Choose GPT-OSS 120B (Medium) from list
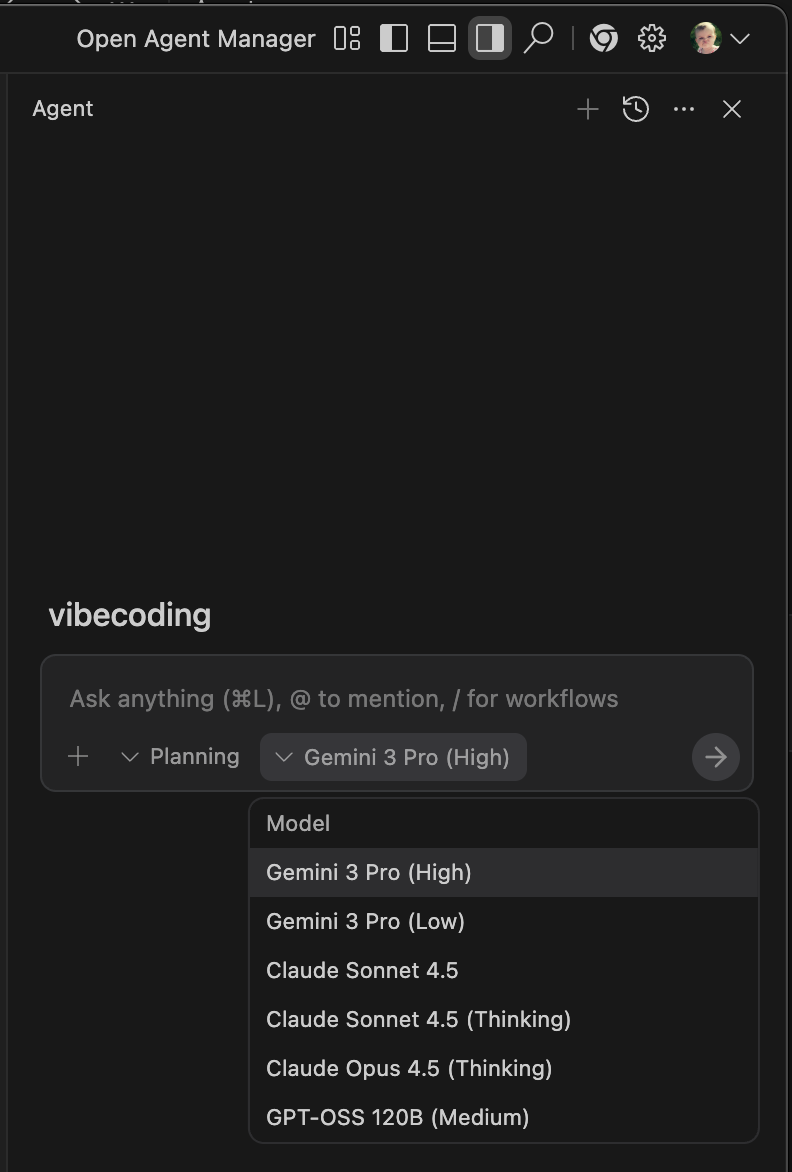This screenshot has height=1172, width=792. click(x=397, y=1117)
